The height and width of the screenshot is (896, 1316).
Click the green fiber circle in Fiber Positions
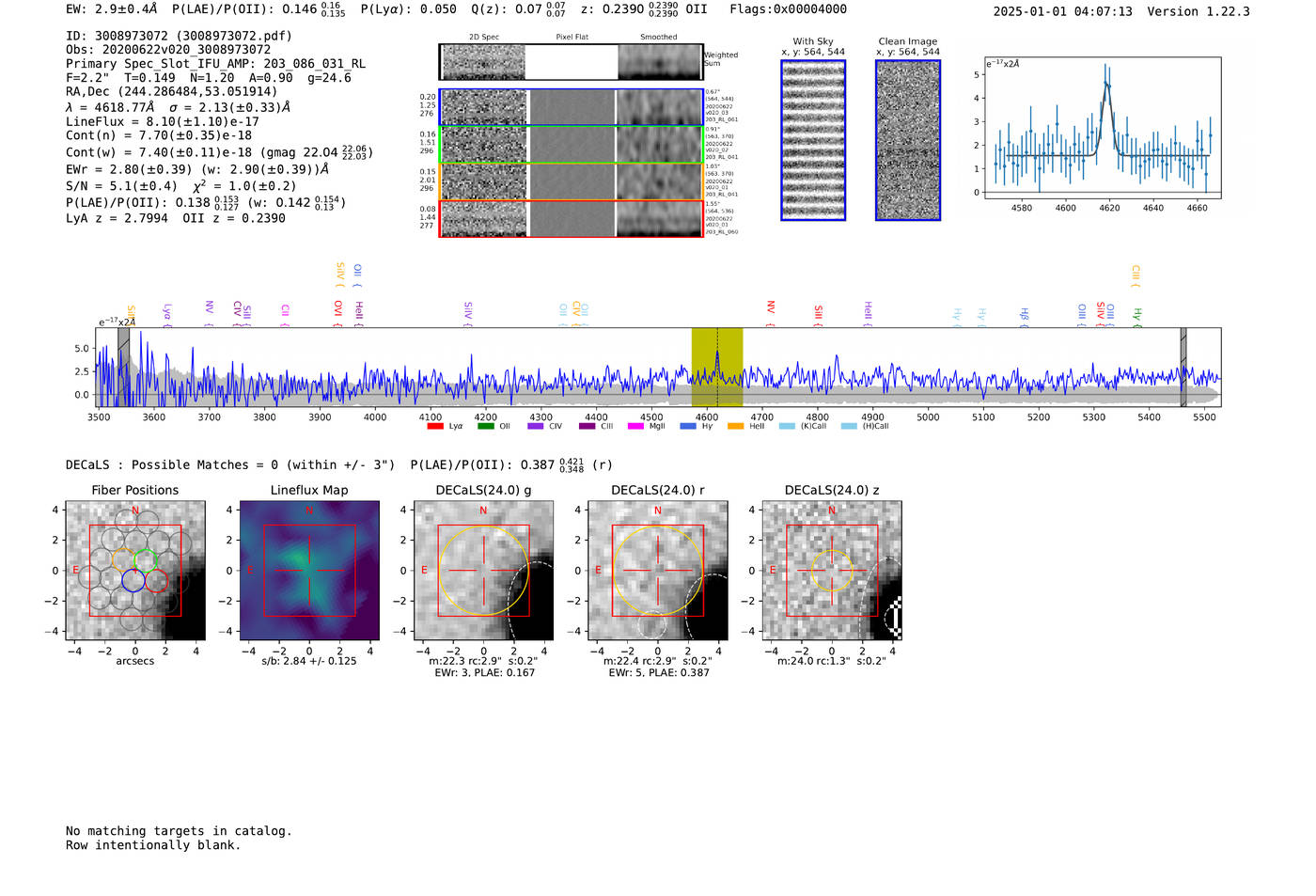pos(145,559)
